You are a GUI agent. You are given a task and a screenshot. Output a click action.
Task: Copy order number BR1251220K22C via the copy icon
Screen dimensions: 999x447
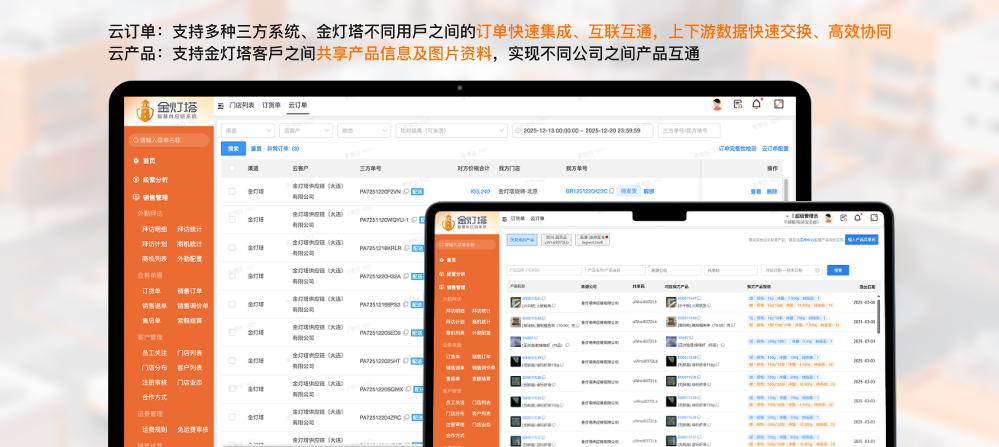pyautogui.click(x=612, y=191)
